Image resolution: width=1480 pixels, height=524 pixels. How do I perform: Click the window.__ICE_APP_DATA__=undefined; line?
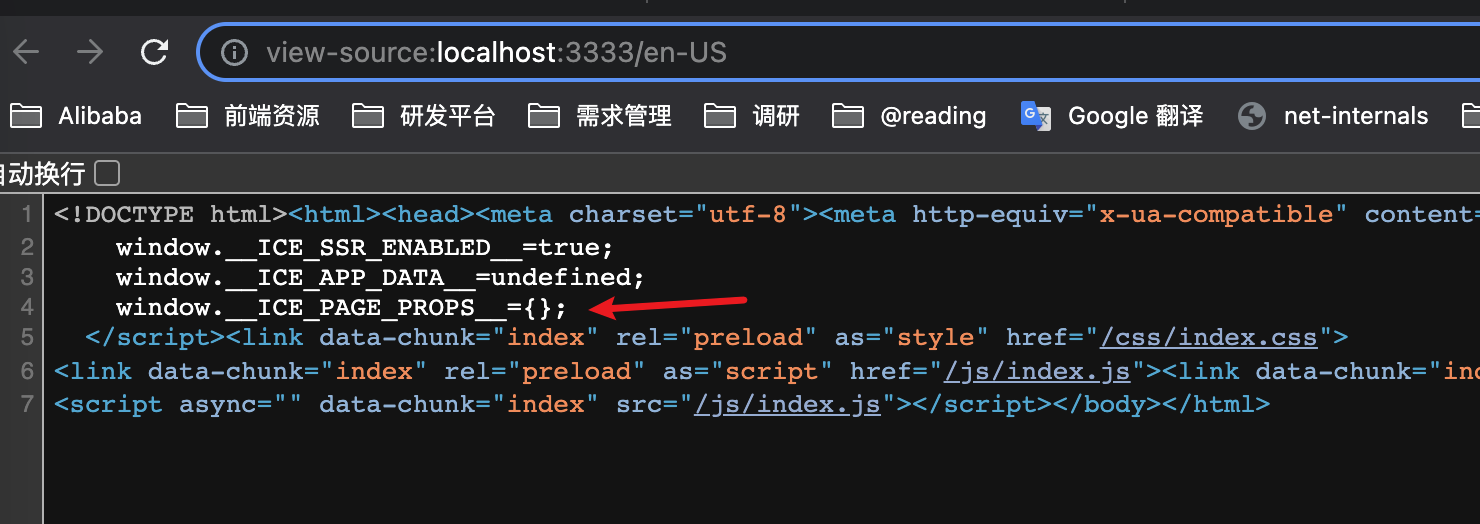pos(380,277)
